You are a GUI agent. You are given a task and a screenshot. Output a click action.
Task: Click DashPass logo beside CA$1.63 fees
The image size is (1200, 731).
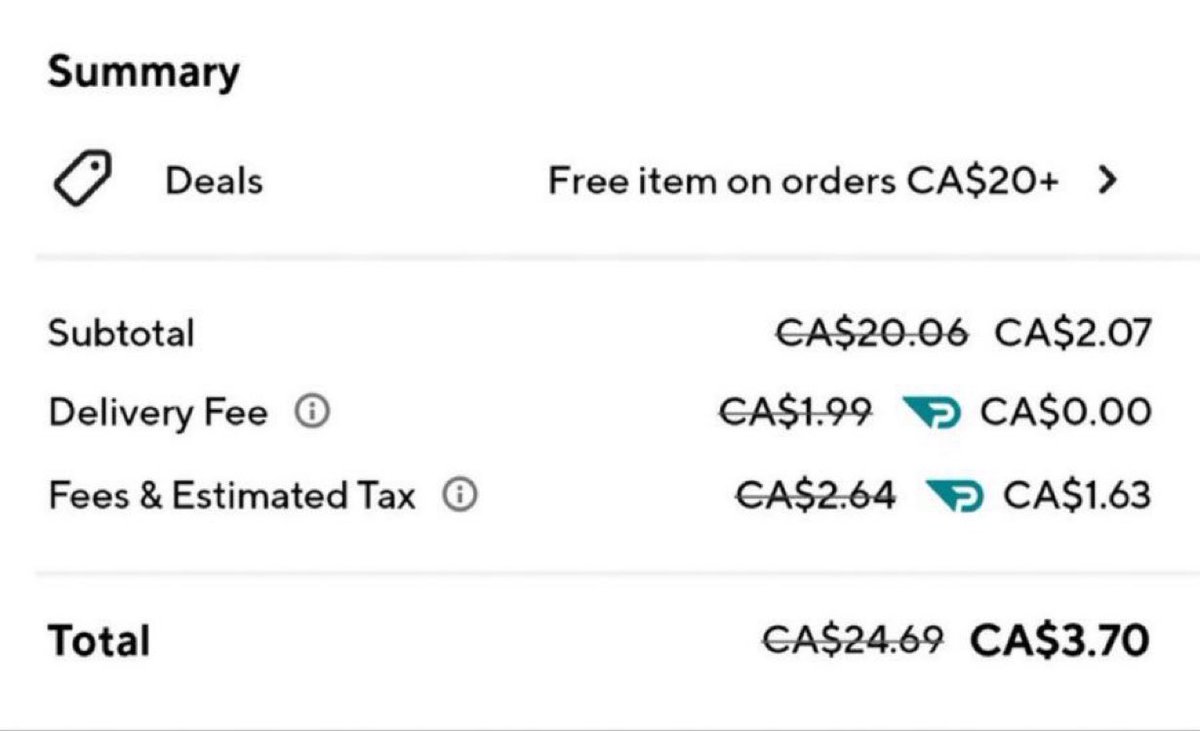click(955, 495)
